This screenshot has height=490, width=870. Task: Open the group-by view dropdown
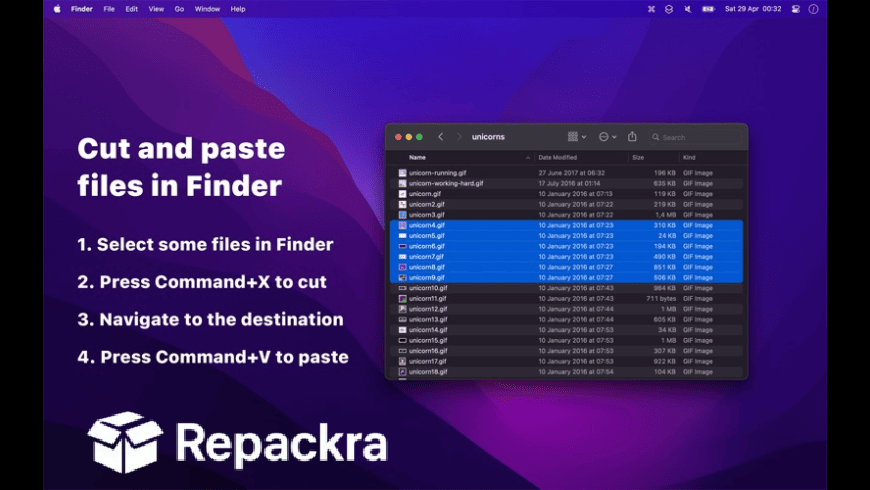[577, 137]
